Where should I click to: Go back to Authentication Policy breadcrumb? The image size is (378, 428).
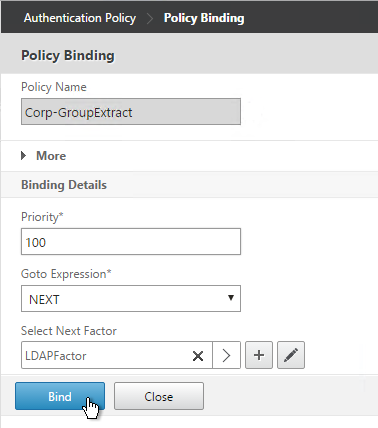[80, 18]
